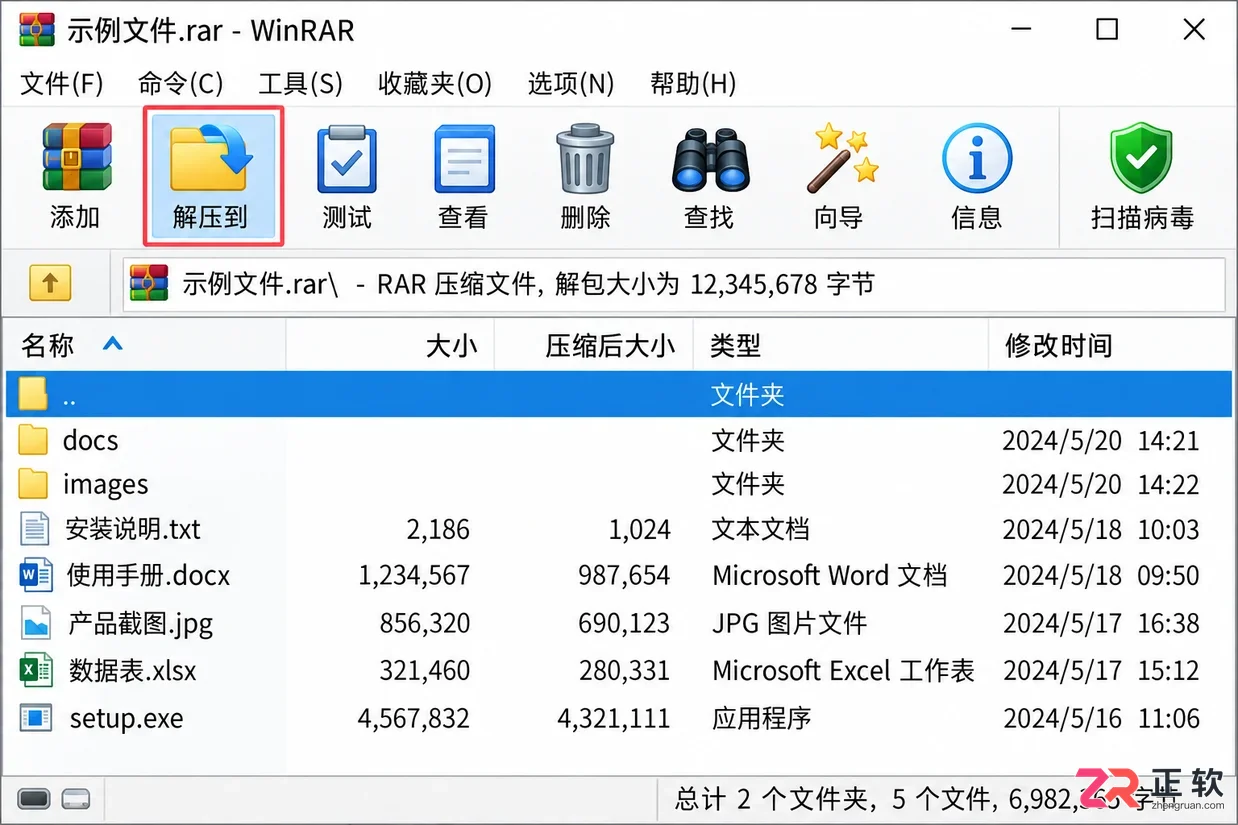Open the 帮助(H) menu
Viewport: 1238px width, 825px height.
pyautogui.click(x=693, y=84)
